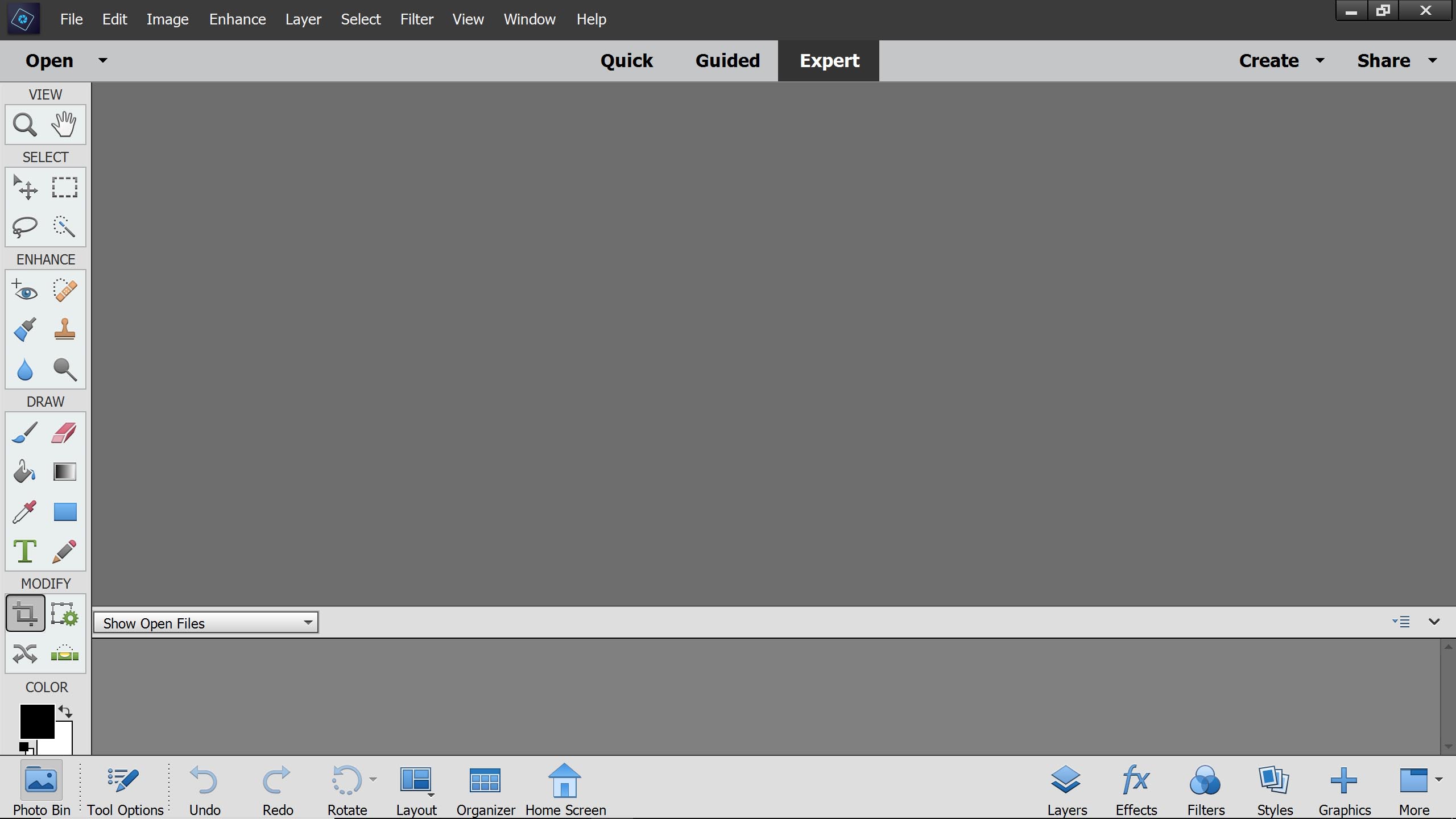
Task: Pick the Clone Stamp tool
Action: tap(64, 329)
